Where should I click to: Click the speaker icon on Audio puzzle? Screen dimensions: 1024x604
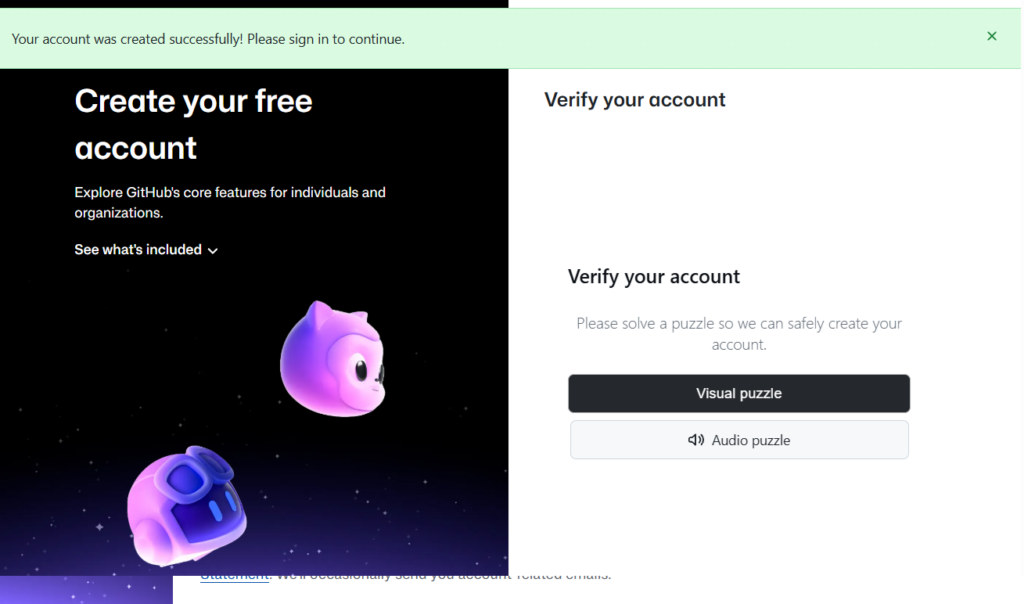pos(696,440)
